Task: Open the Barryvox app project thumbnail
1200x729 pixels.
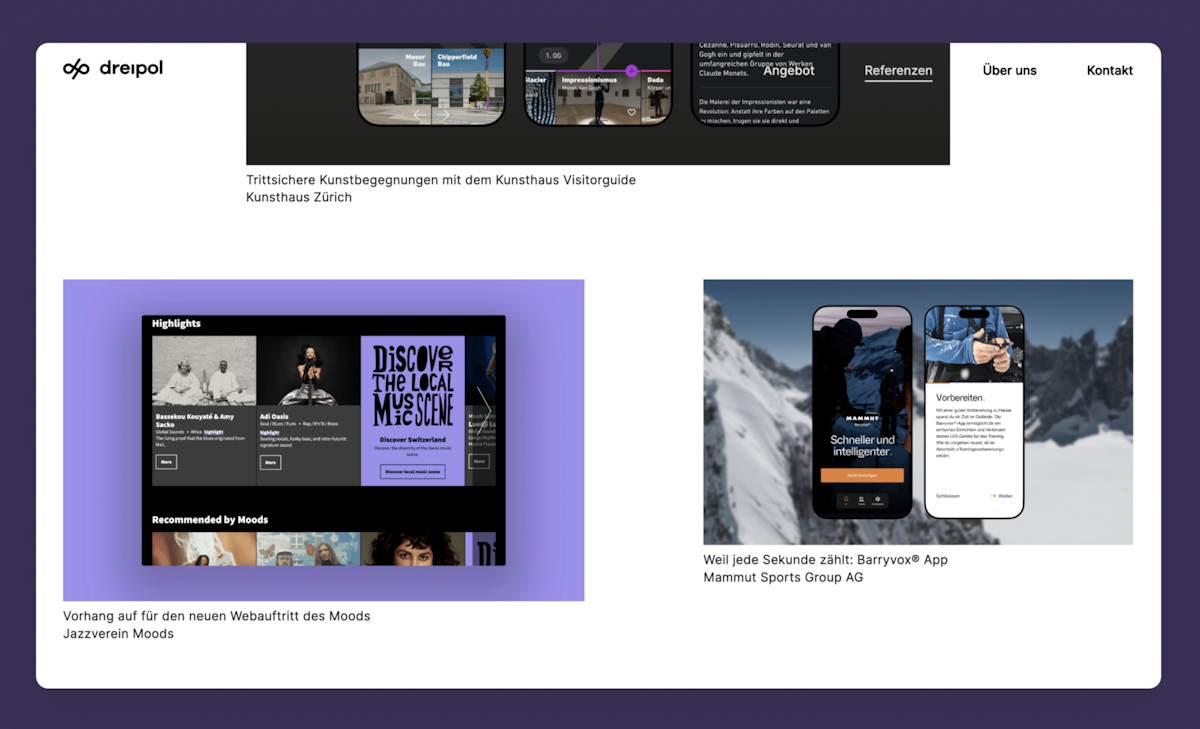Action: point(918,412)
